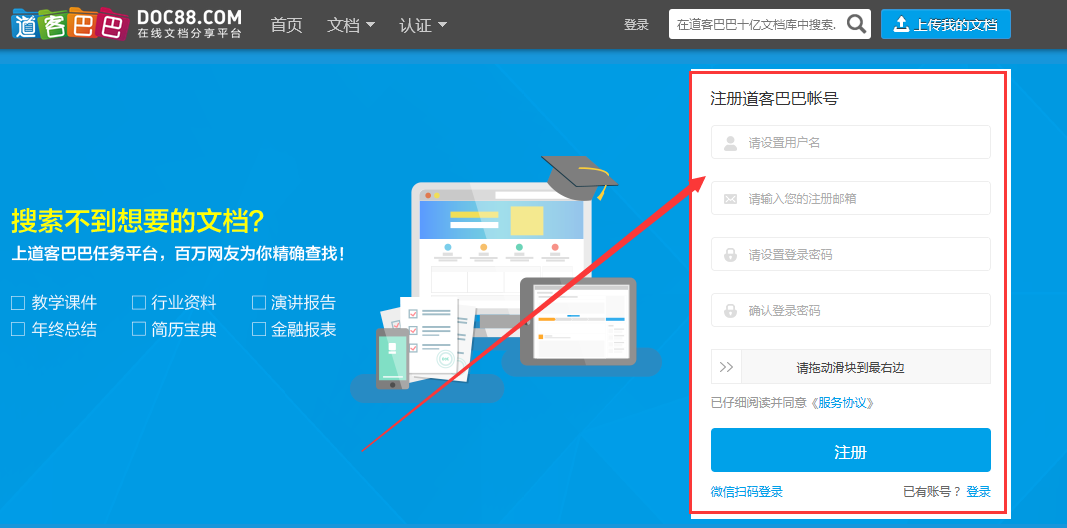Click the user icon in username field
Image resolution: width=1067 pixels, height=528 pixels.
click(731, 143)
